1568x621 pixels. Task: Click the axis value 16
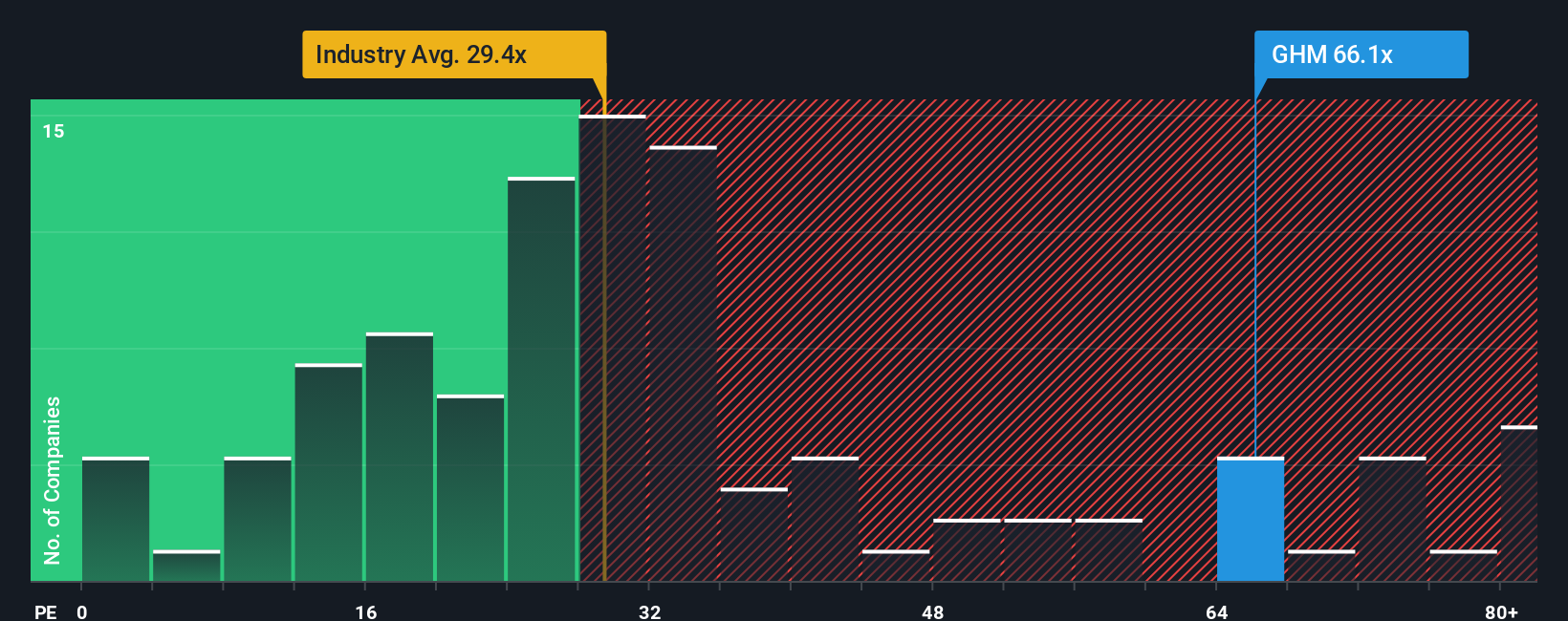(x=366, y=611)
